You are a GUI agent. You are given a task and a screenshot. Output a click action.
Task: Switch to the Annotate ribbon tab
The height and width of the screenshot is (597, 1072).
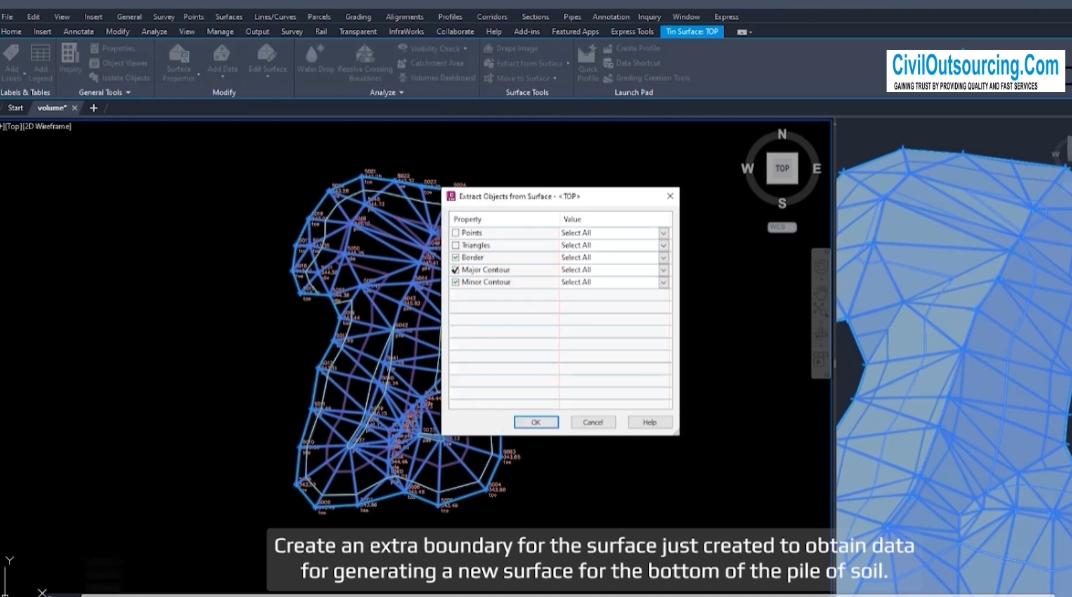79,31
